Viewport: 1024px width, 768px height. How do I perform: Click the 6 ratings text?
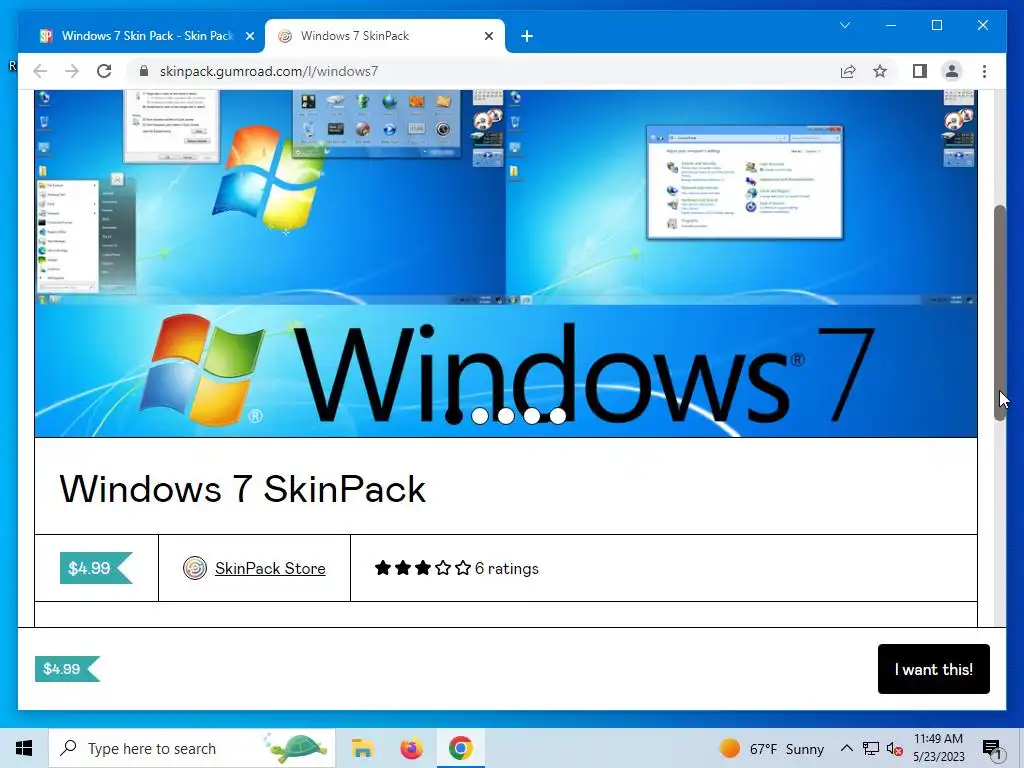507,569
